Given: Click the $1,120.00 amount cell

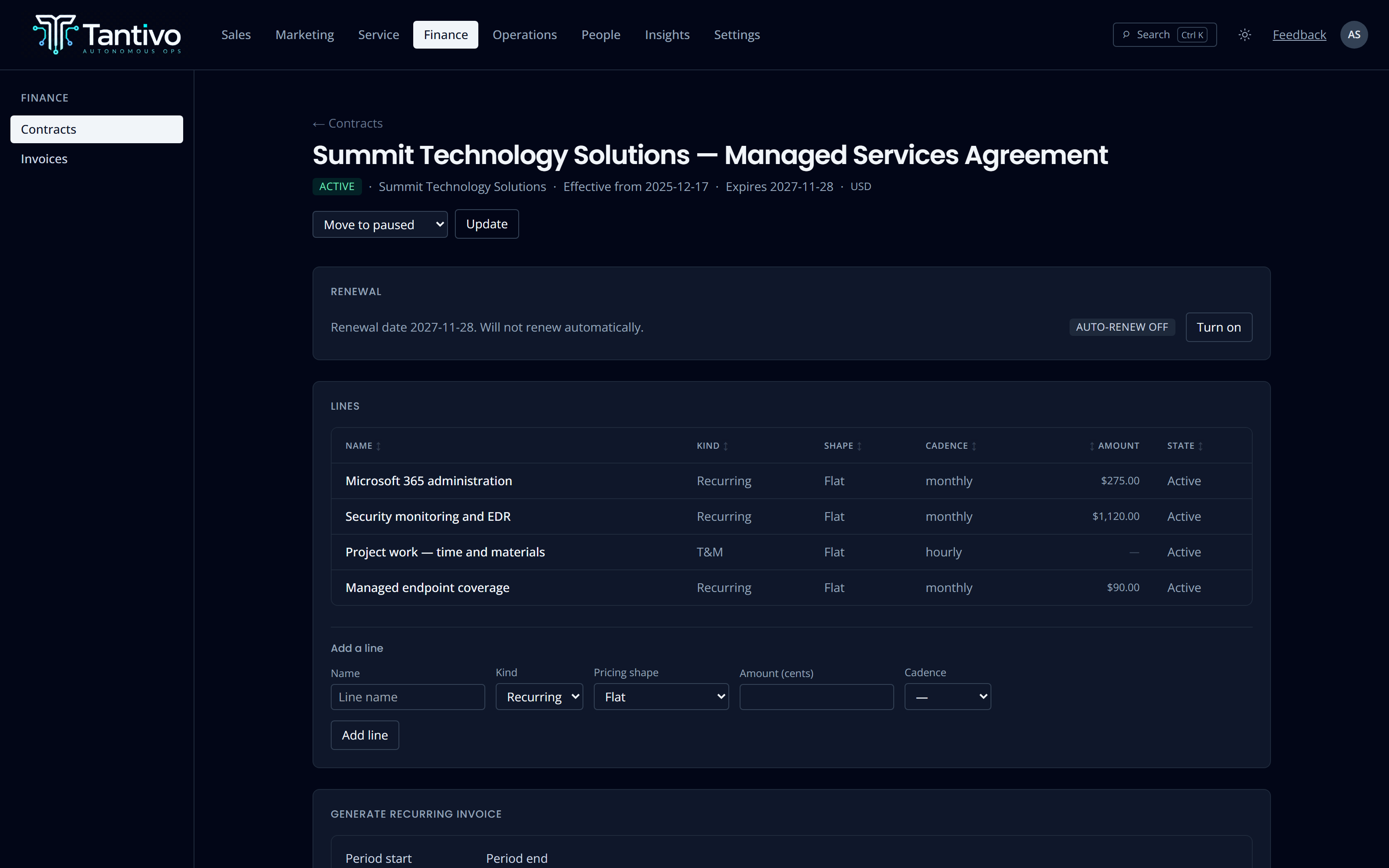Looking at the screenshot, I should click(x=1115, y=516).
